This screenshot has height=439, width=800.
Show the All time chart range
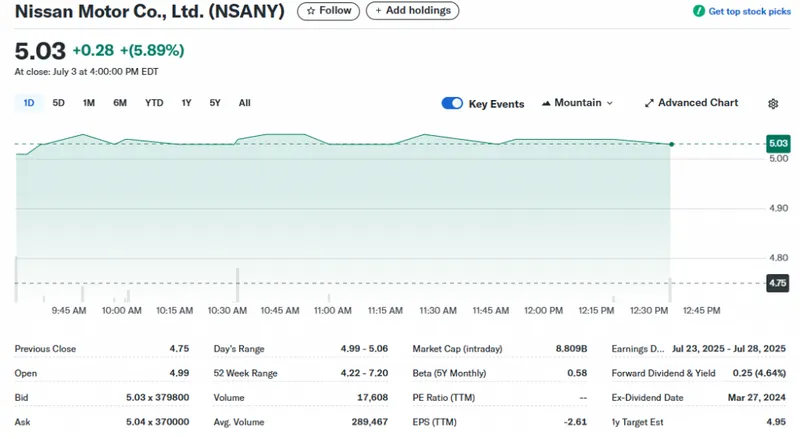click(244, 103)
